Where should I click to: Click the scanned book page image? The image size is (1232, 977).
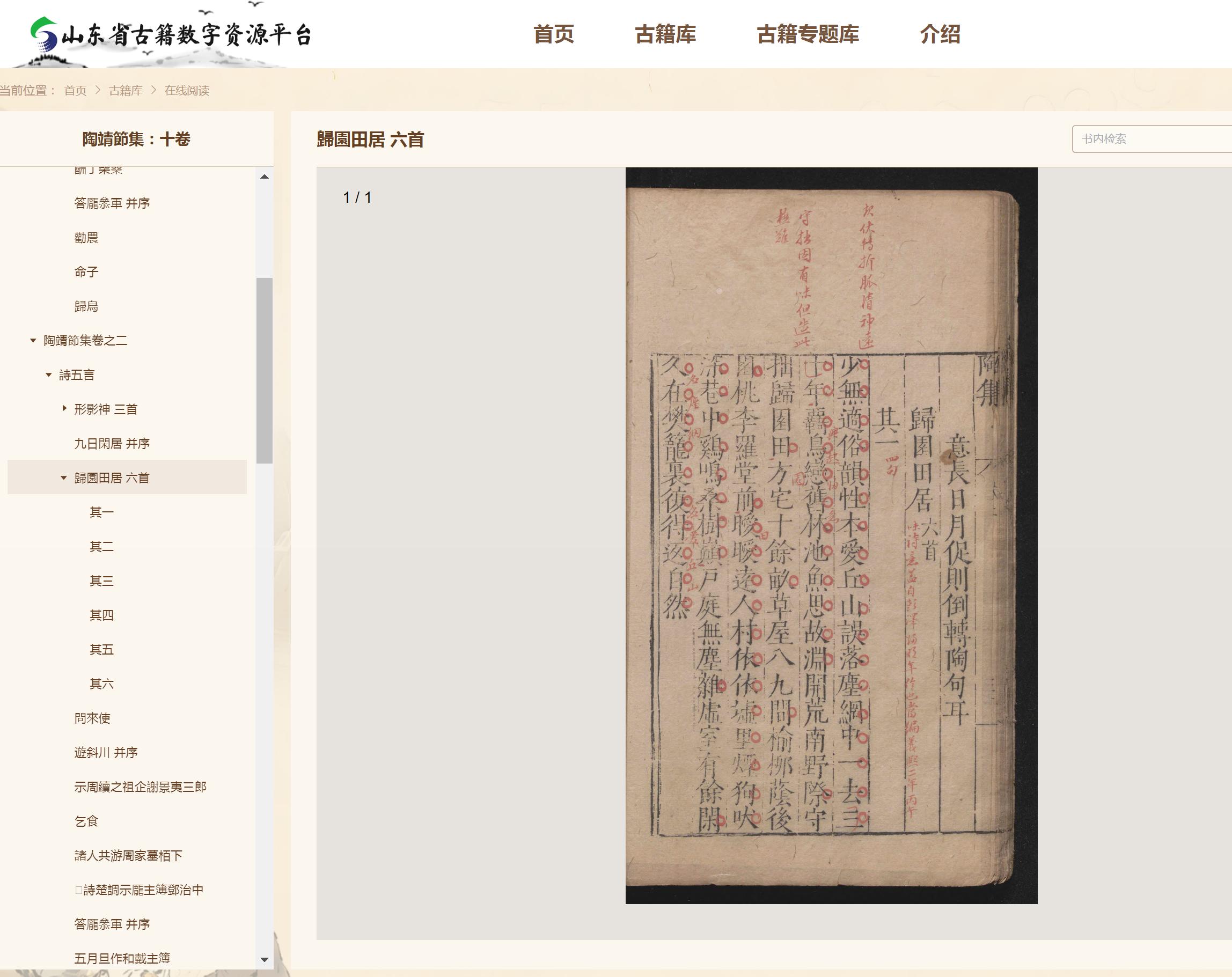(x=831, y=535)
